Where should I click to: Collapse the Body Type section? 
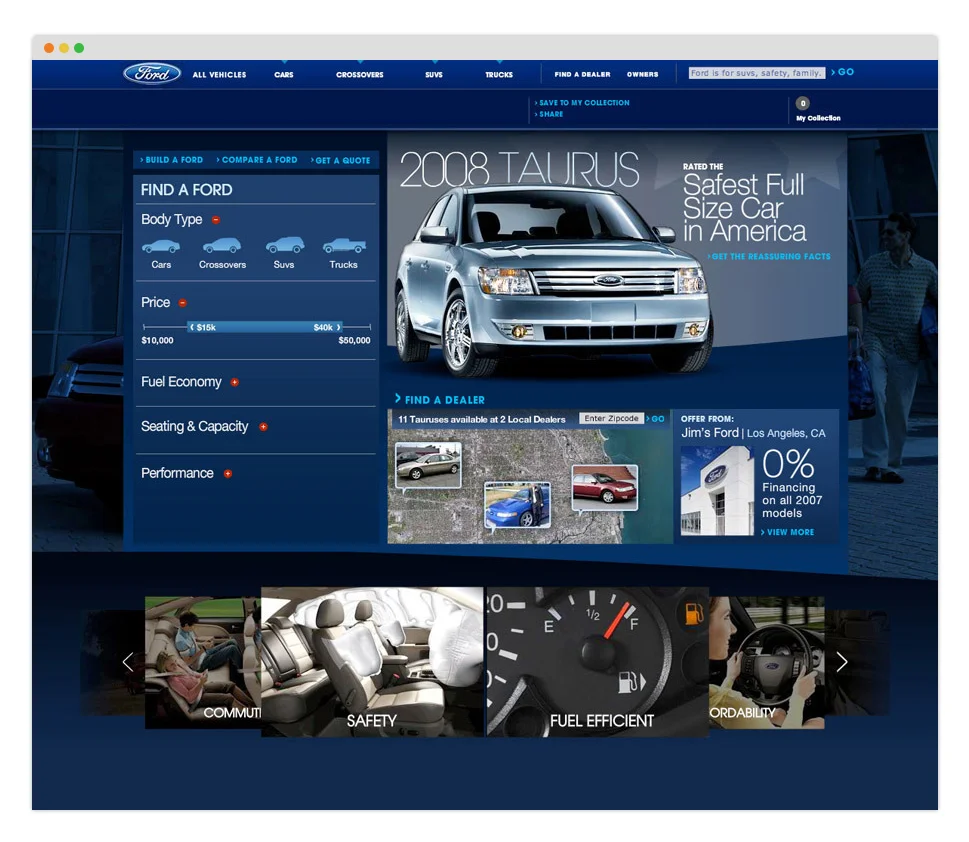point(216,219)
